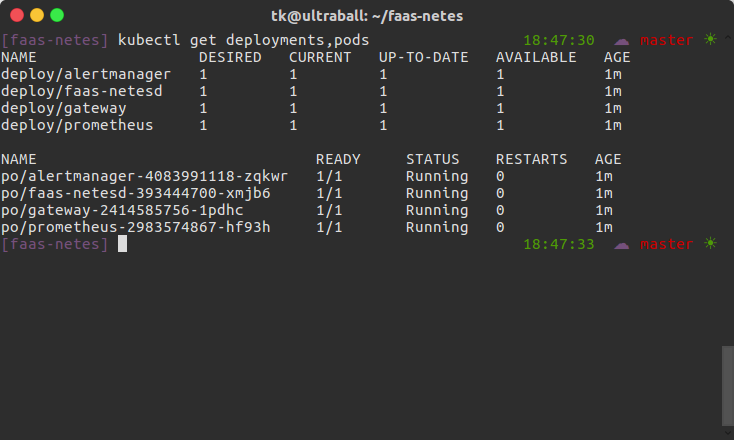Click the Running status of the gateway pod
Screen dimensions: 734x440
437,211
